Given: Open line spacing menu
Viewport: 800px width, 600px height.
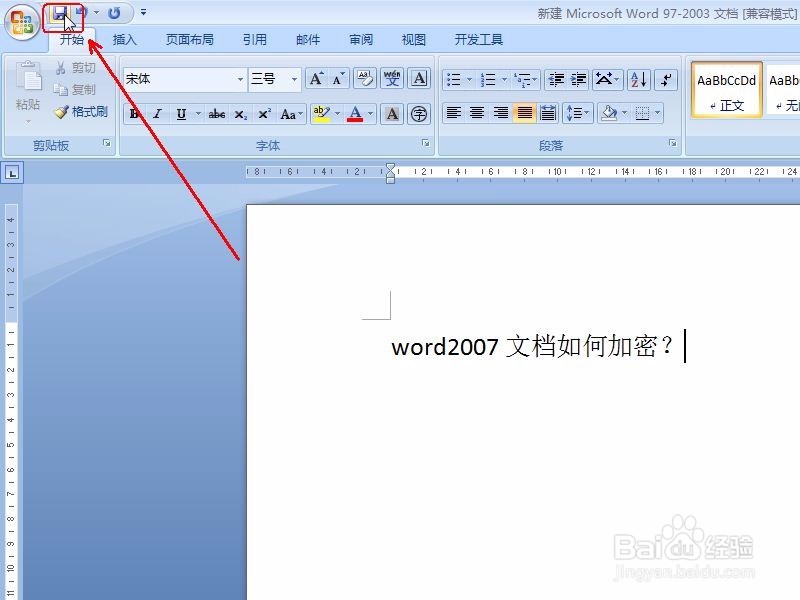Looking at the screenshot, I should point(578,112).
